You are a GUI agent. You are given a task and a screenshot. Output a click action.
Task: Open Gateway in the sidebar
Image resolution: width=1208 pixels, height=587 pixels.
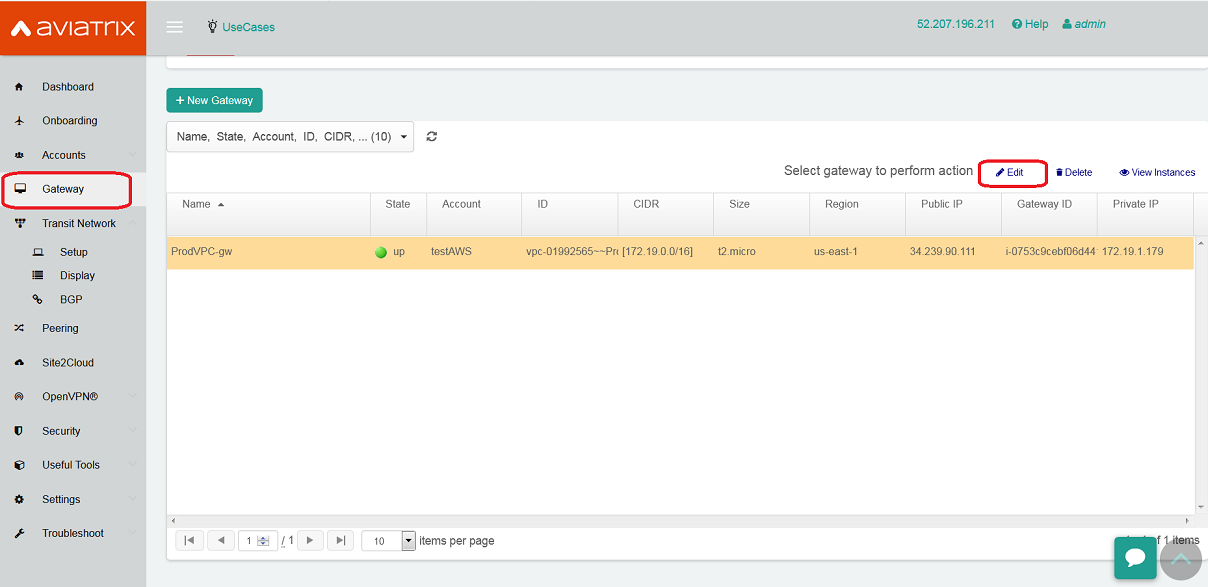coord(63,189)
